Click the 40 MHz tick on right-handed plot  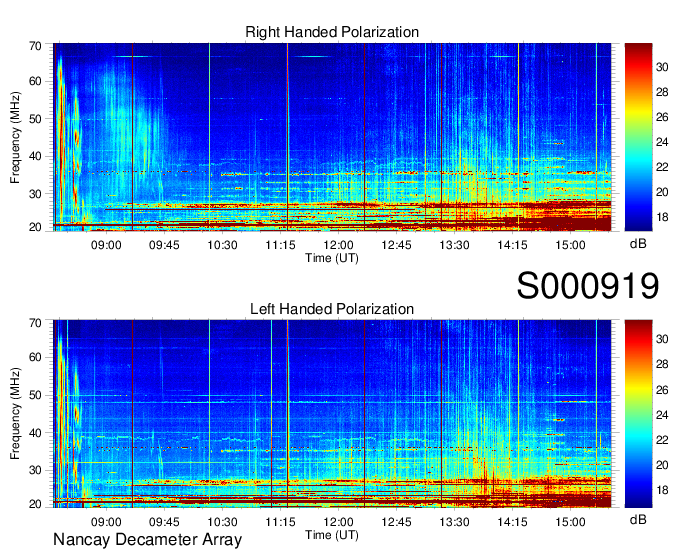(35, 157)
